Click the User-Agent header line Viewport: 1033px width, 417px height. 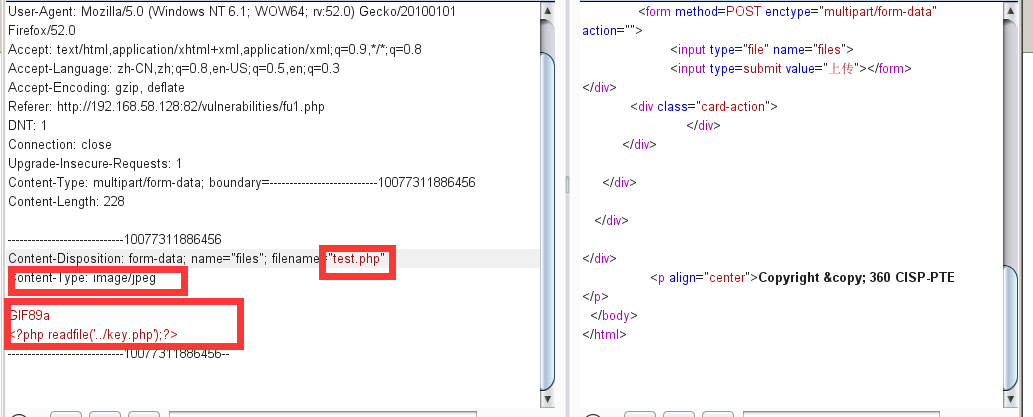coord(231,12)
